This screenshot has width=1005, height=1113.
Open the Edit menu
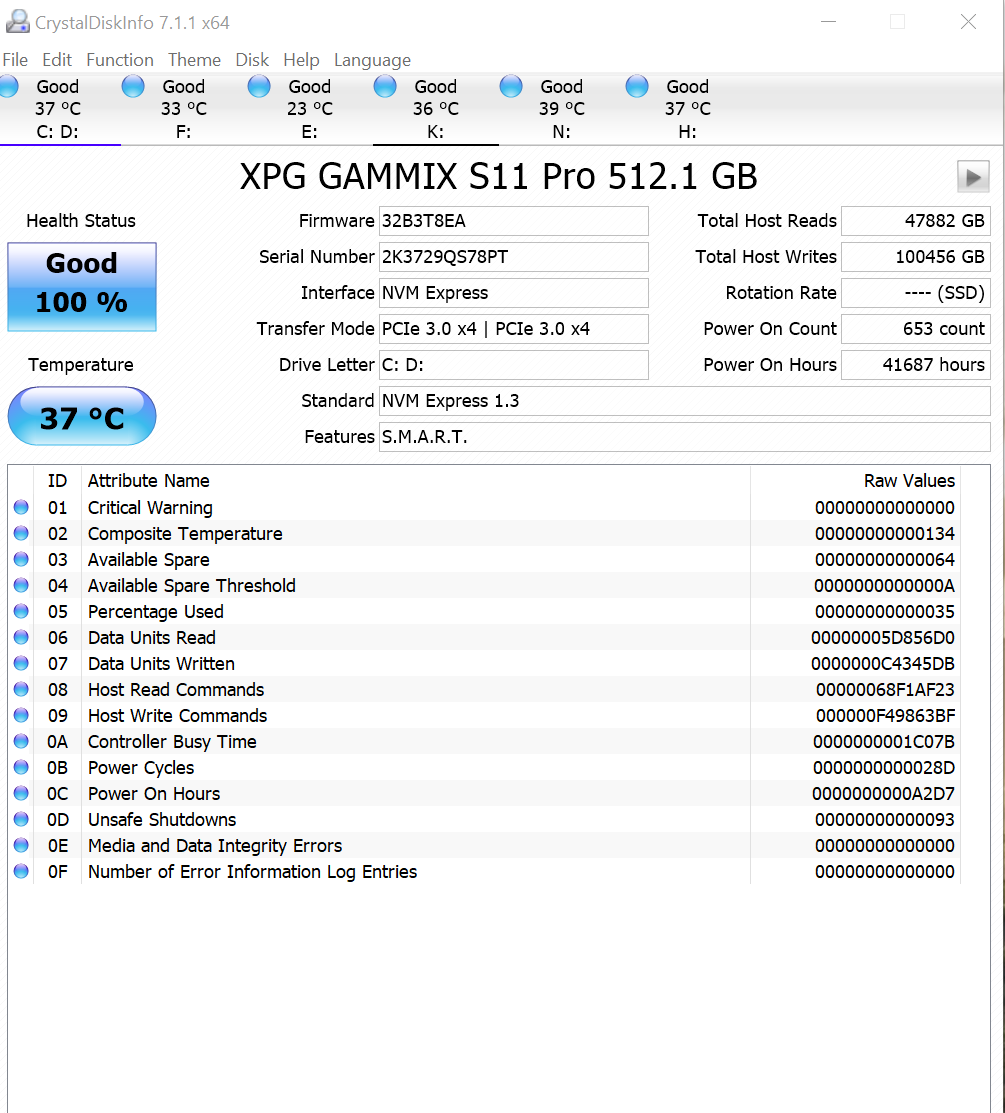coord(57,60)
